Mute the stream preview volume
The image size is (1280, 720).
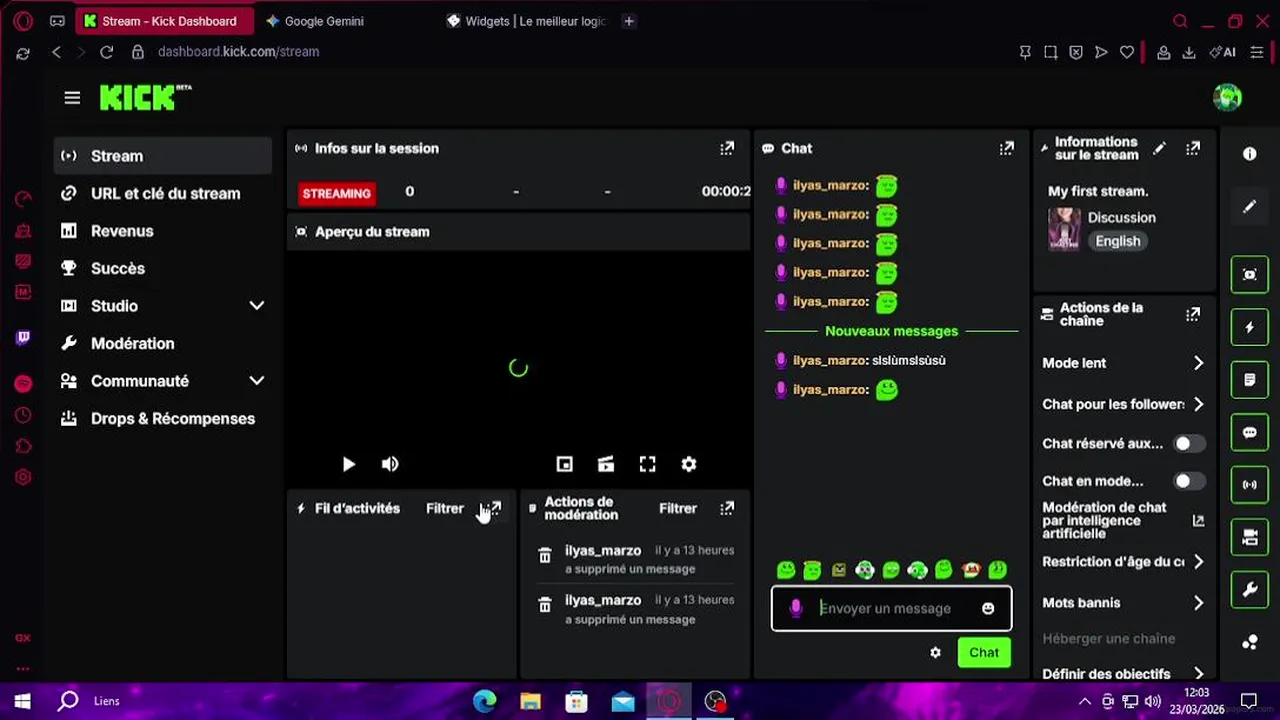pos(390,464)
